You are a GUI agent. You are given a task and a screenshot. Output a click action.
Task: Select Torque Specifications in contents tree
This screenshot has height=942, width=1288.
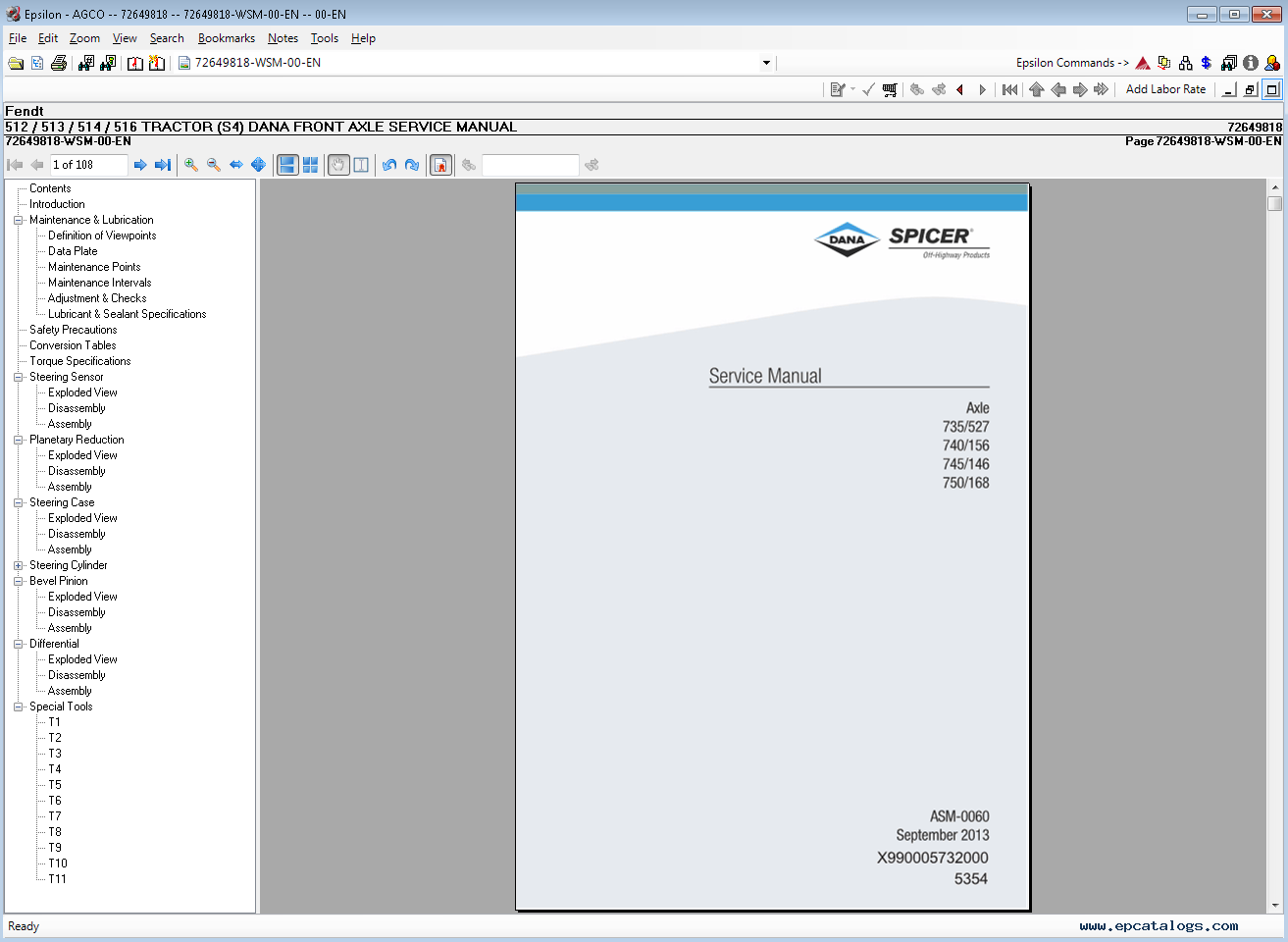79,361
